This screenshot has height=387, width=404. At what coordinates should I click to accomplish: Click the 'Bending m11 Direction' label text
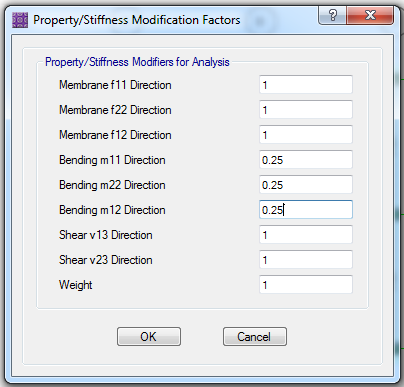(x=112, y=160)
